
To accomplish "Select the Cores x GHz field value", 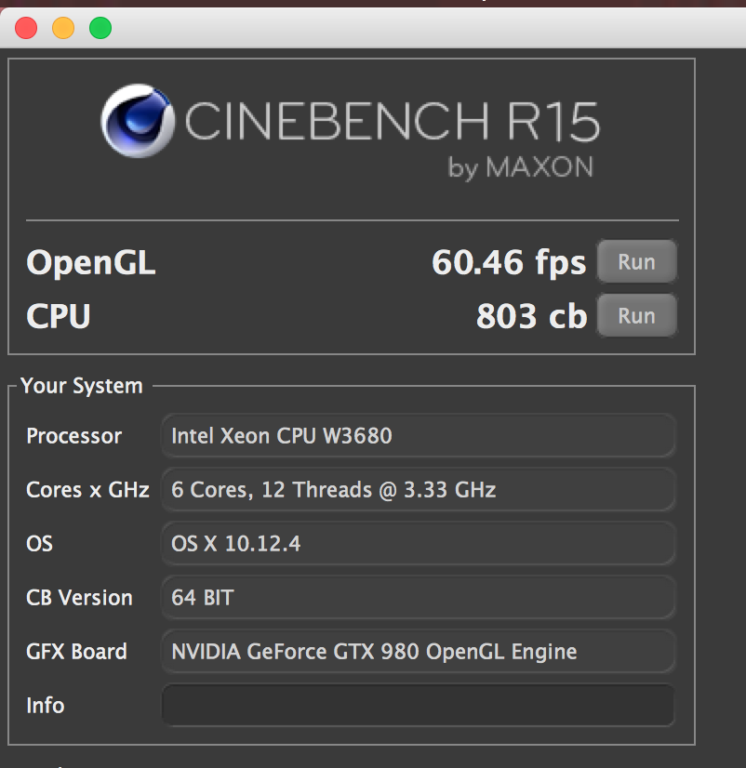I will pyautogui.click(x=418, y=489).
